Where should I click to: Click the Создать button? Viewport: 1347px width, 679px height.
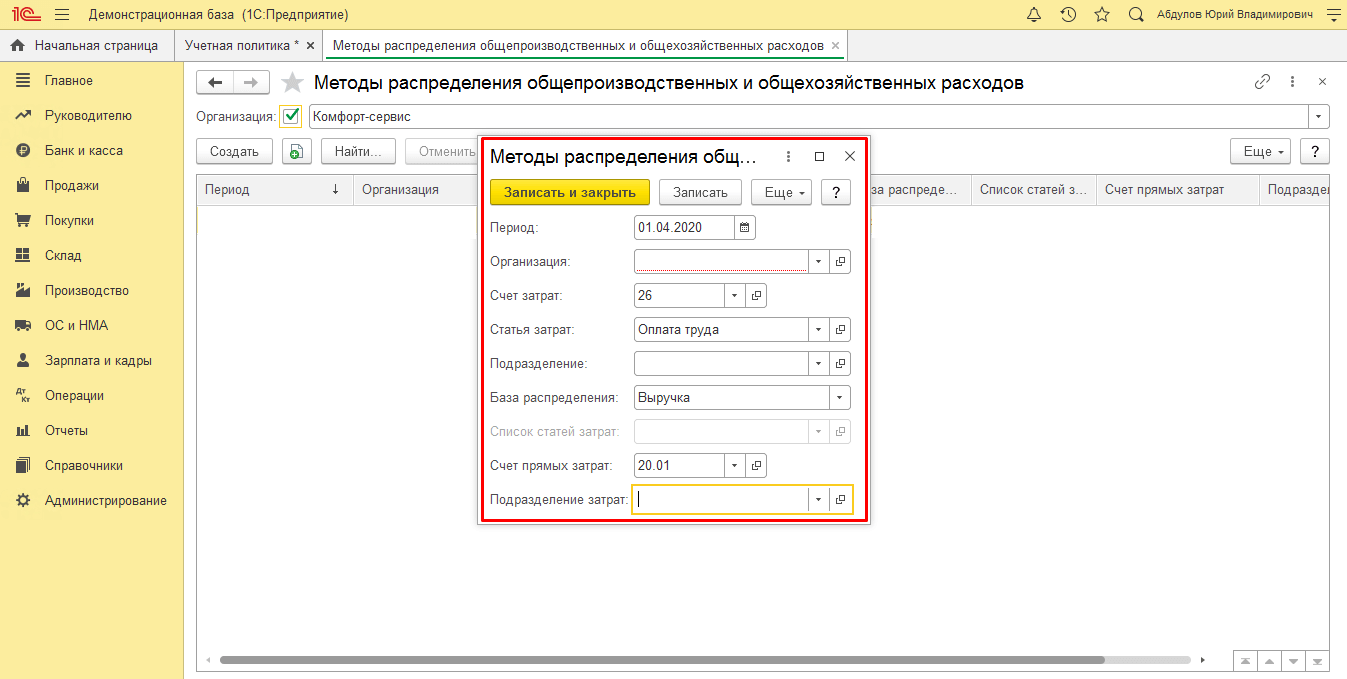click(x=234, y=151)
